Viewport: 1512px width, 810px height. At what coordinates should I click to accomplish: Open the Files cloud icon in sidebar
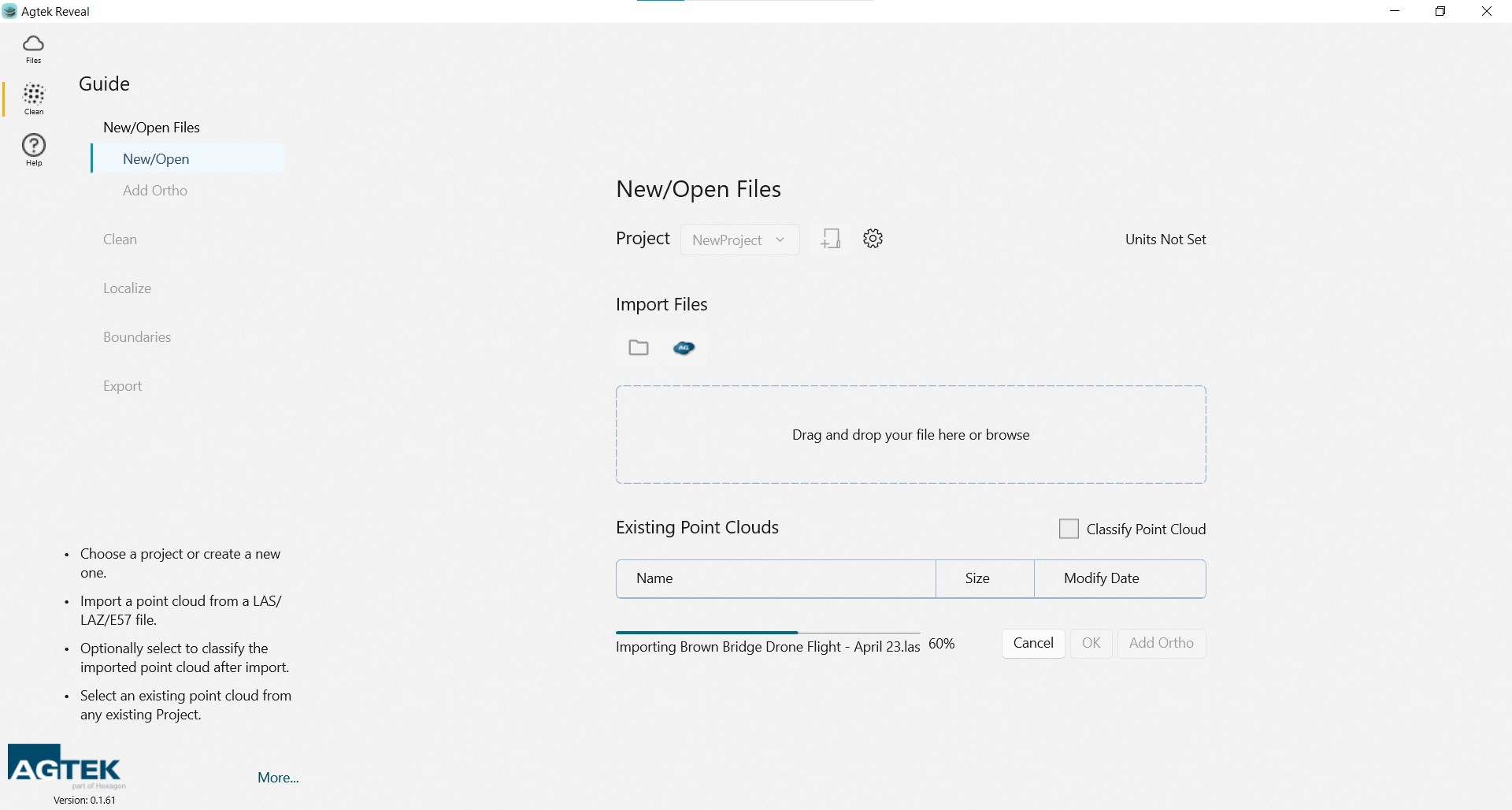point(33,48)
